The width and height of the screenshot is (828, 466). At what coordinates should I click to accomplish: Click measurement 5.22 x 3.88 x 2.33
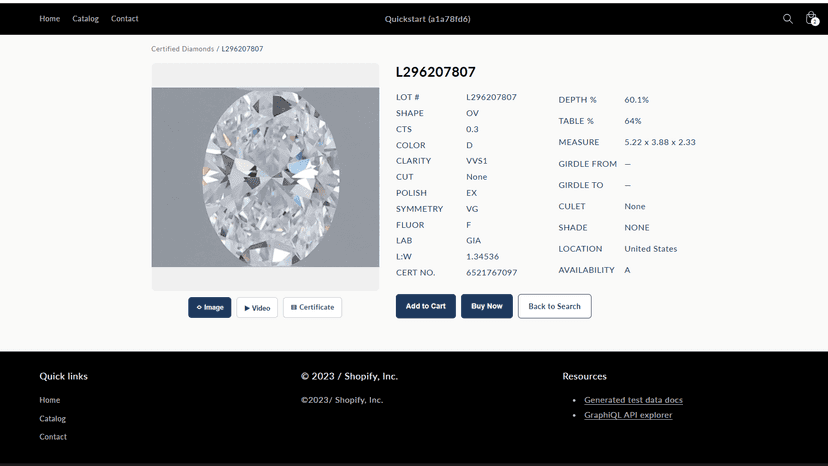(660, 142)
